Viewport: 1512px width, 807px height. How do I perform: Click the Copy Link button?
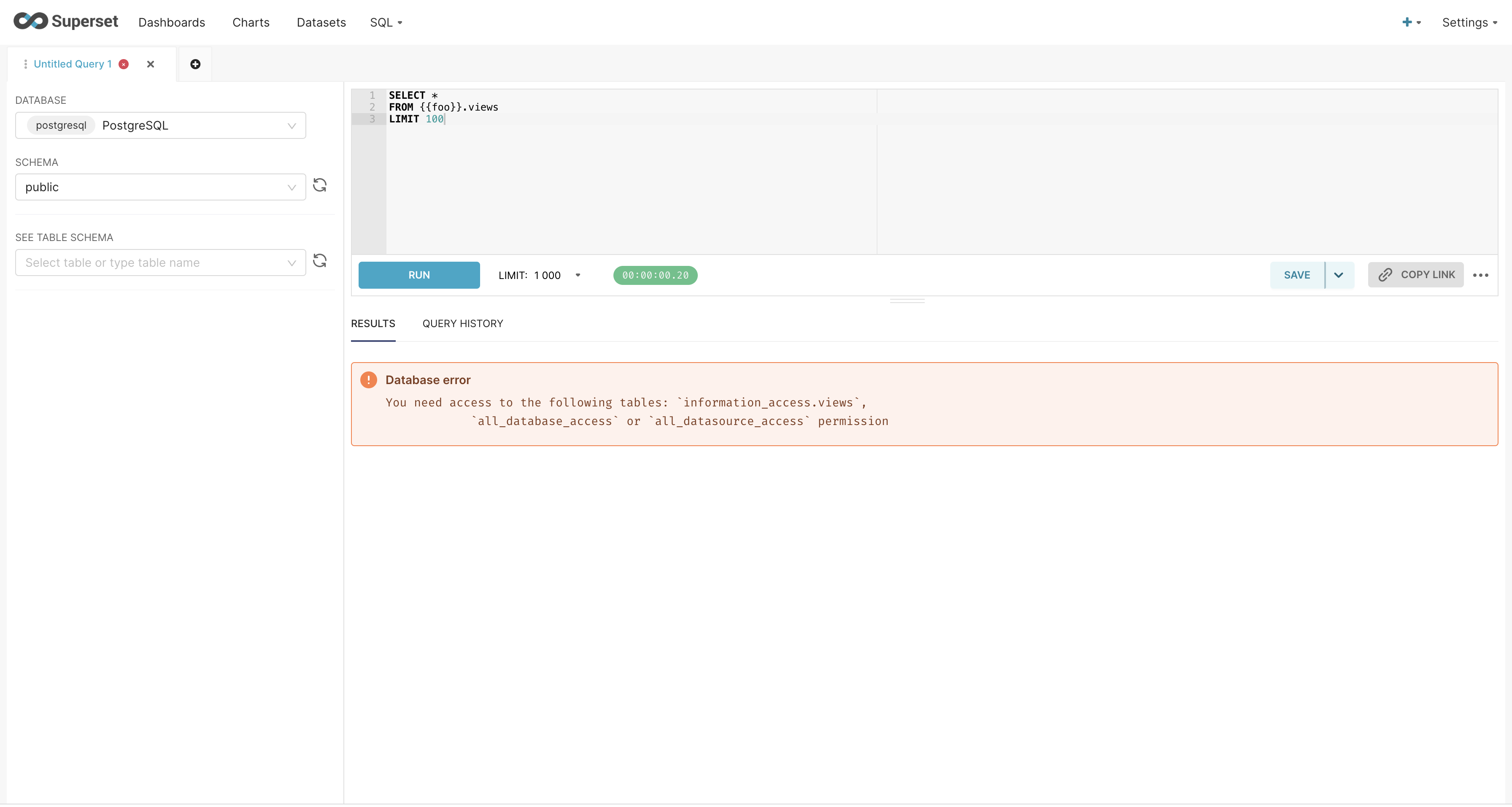click(1415, 275)
